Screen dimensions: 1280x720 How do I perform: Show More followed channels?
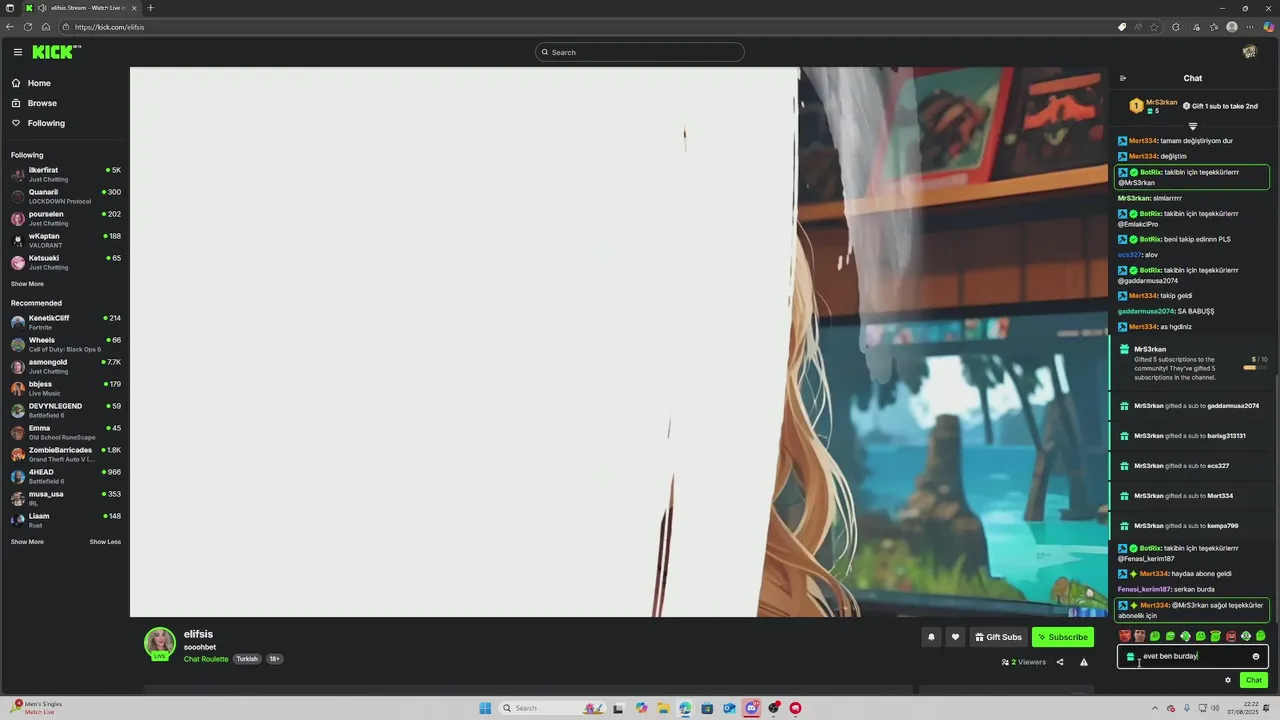coord(27,284)
